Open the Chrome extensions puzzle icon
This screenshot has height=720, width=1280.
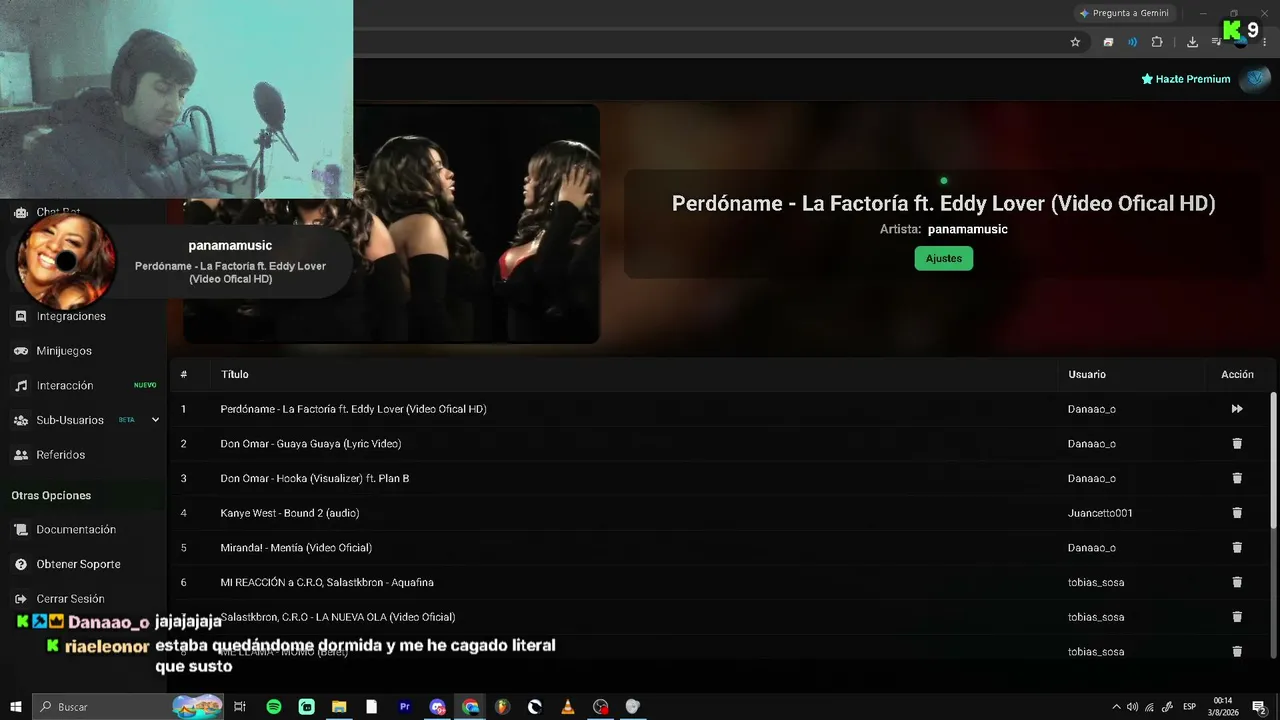click(1157, 42)
